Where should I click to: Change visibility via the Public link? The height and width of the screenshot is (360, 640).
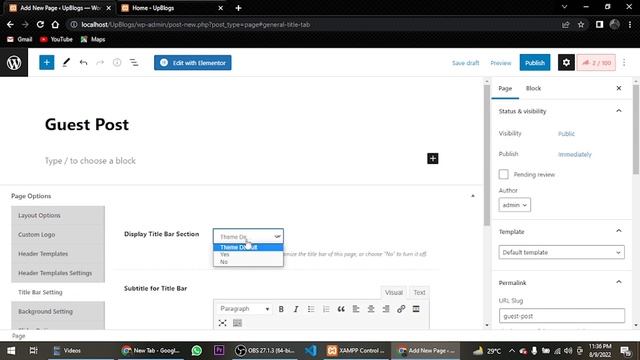(566, 133)
